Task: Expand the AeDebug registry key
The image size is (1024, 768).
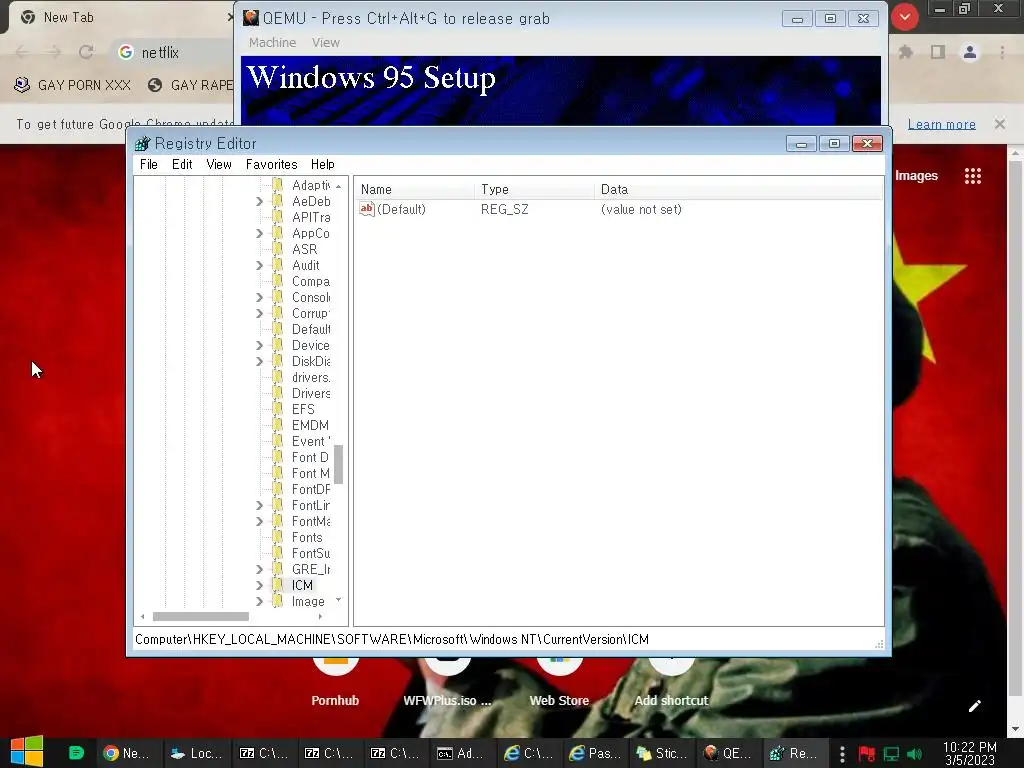Action: pyautogui.click(x=259, y=201)
